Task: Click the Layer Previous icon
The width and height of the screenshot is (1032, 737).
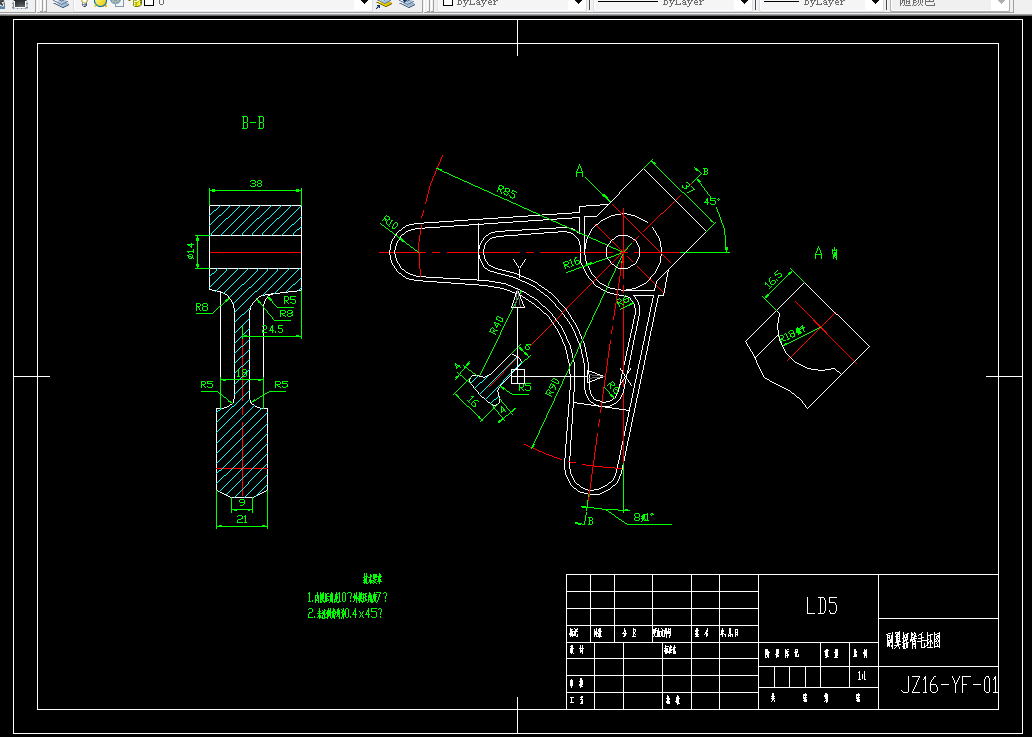Action: [x=407, y=3]
